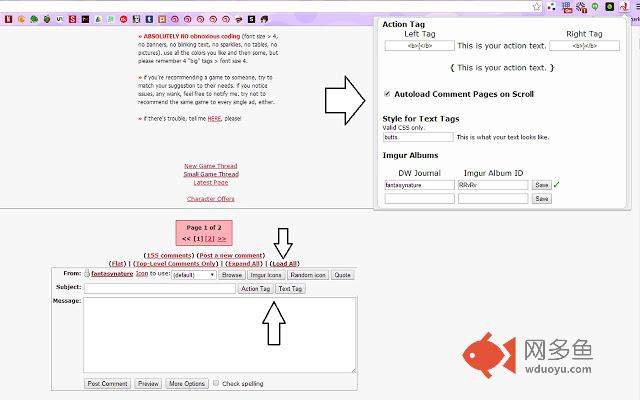Click the Text Tag button
The width and height of the screenshot is (640, 400).
click(x=290, y=289)
